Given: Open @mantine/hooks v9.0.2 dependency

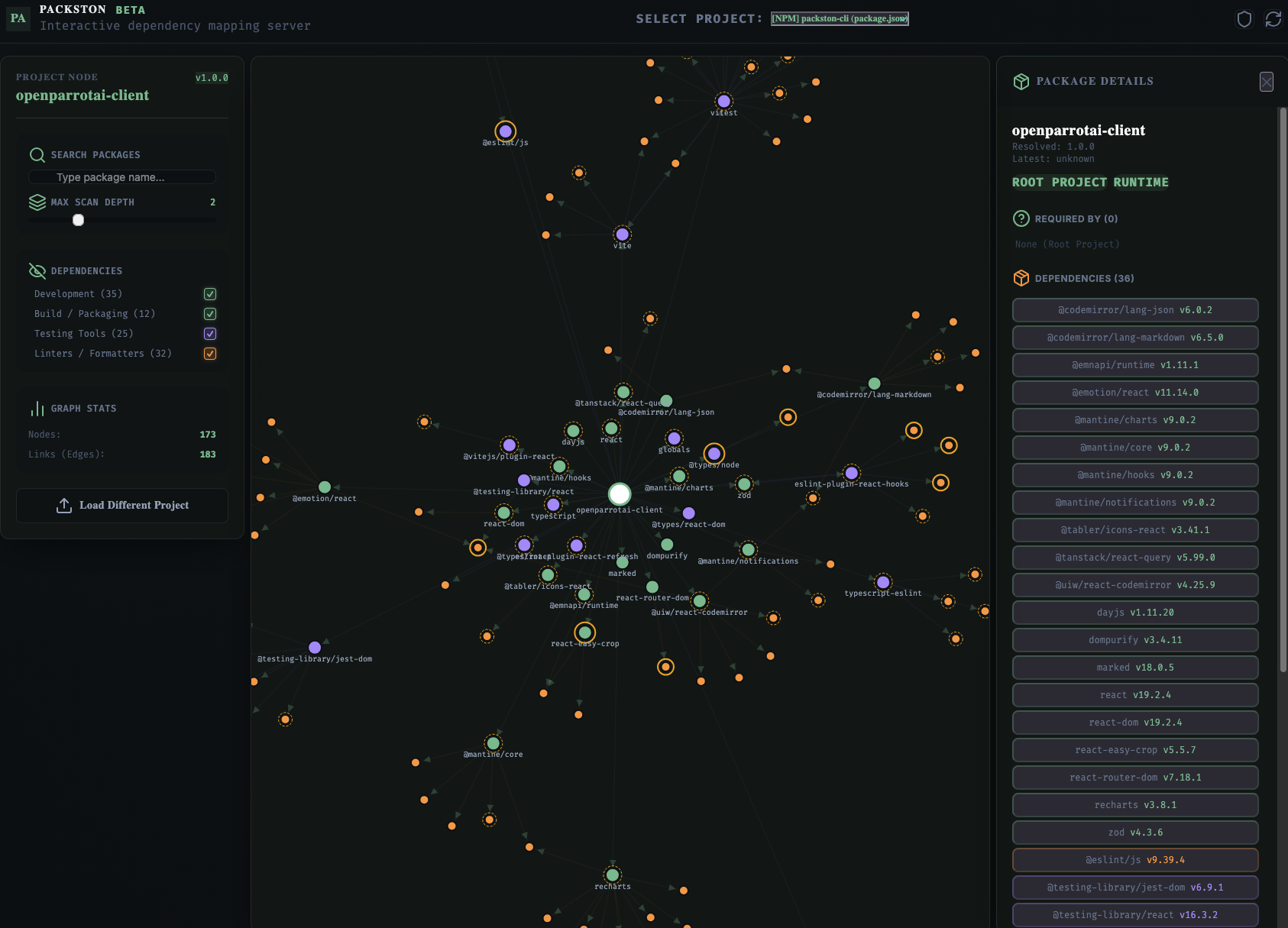Looking at the screenshot, I should pyautogui.click(x=1135, y=475).
